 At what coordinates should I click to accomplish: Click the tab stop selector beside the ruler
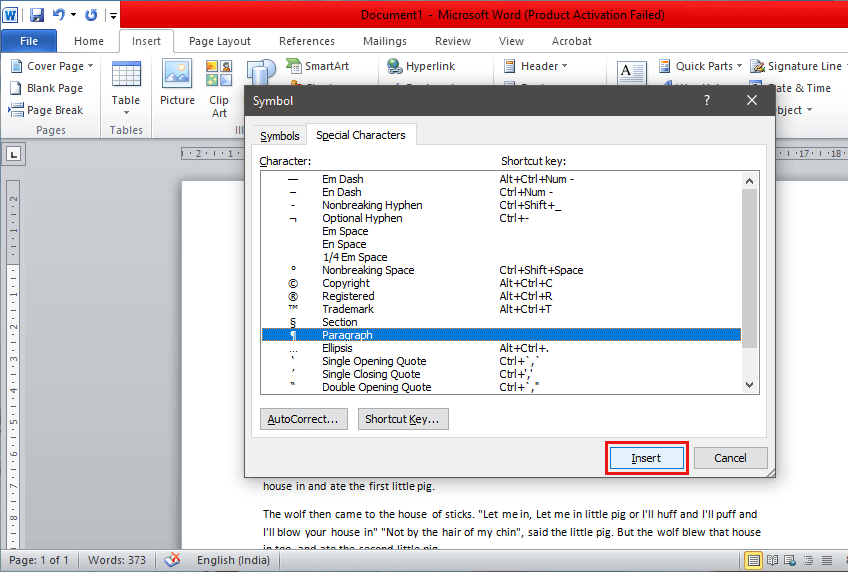coord(14,154)
